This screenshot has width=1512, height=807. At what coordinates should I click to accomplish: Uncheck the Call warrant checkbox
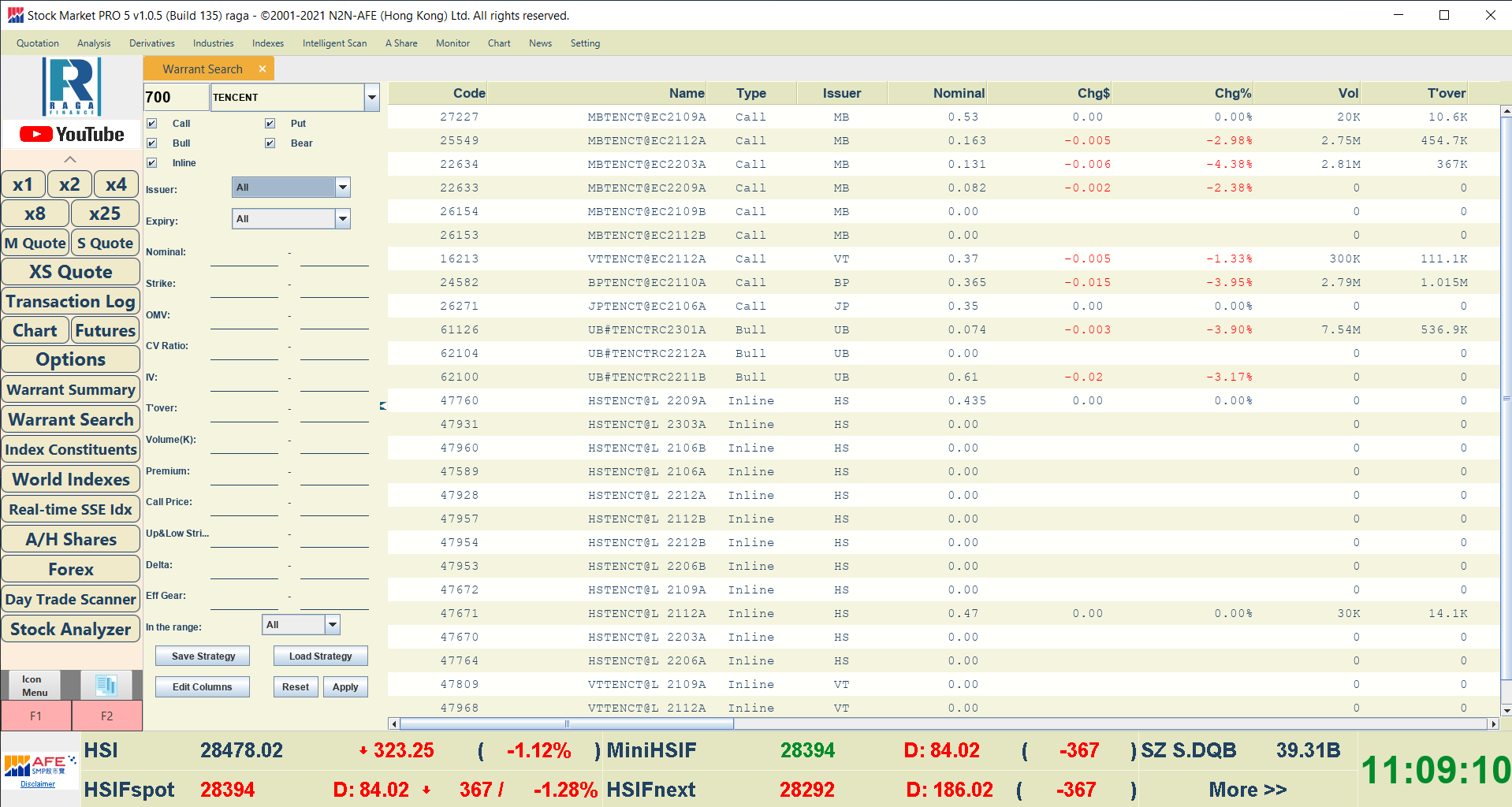[152, 124]
